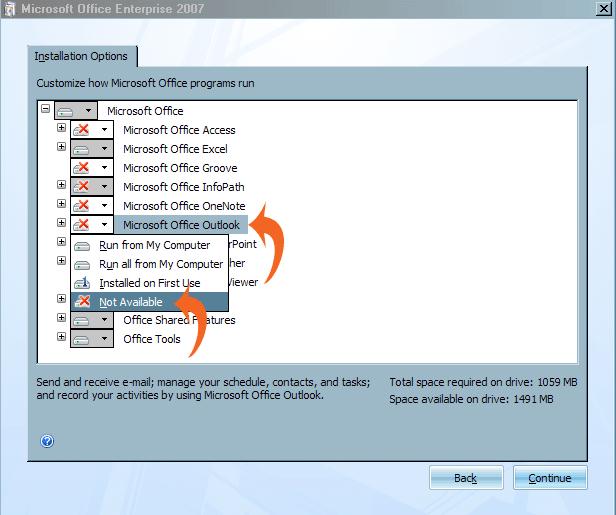Expand the Office Shared Features node
Viewport: 616px width, 515px height.
coord(61,317)
